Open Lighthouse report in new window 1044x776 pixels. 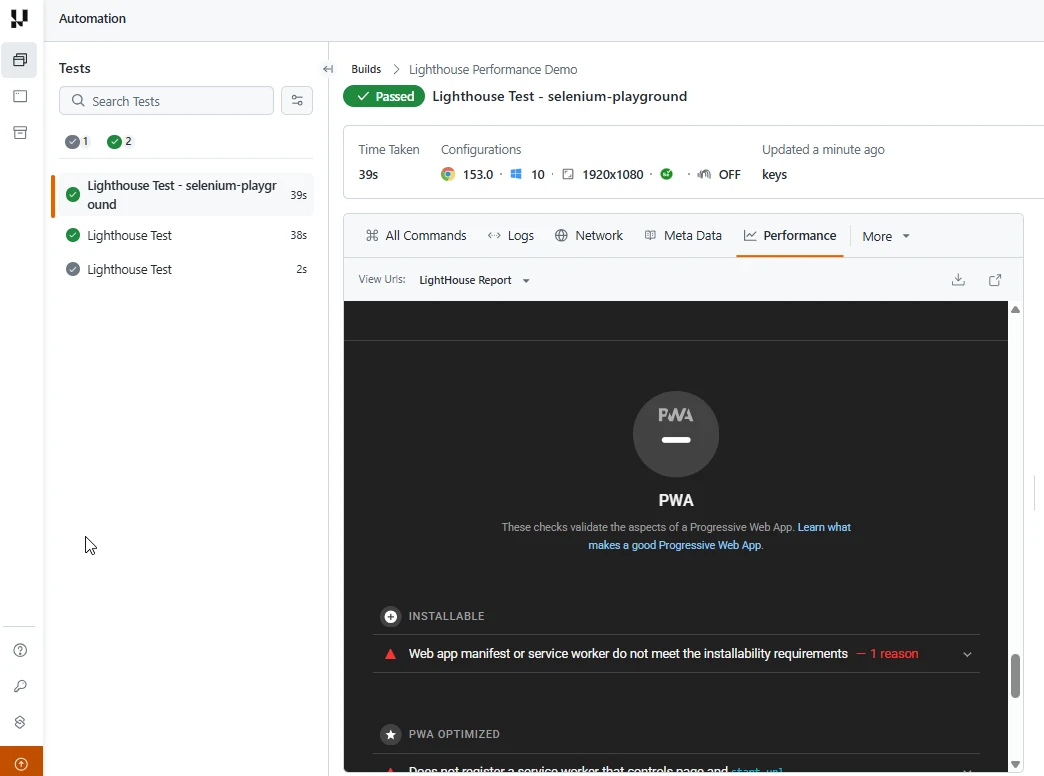pos(995,280)
